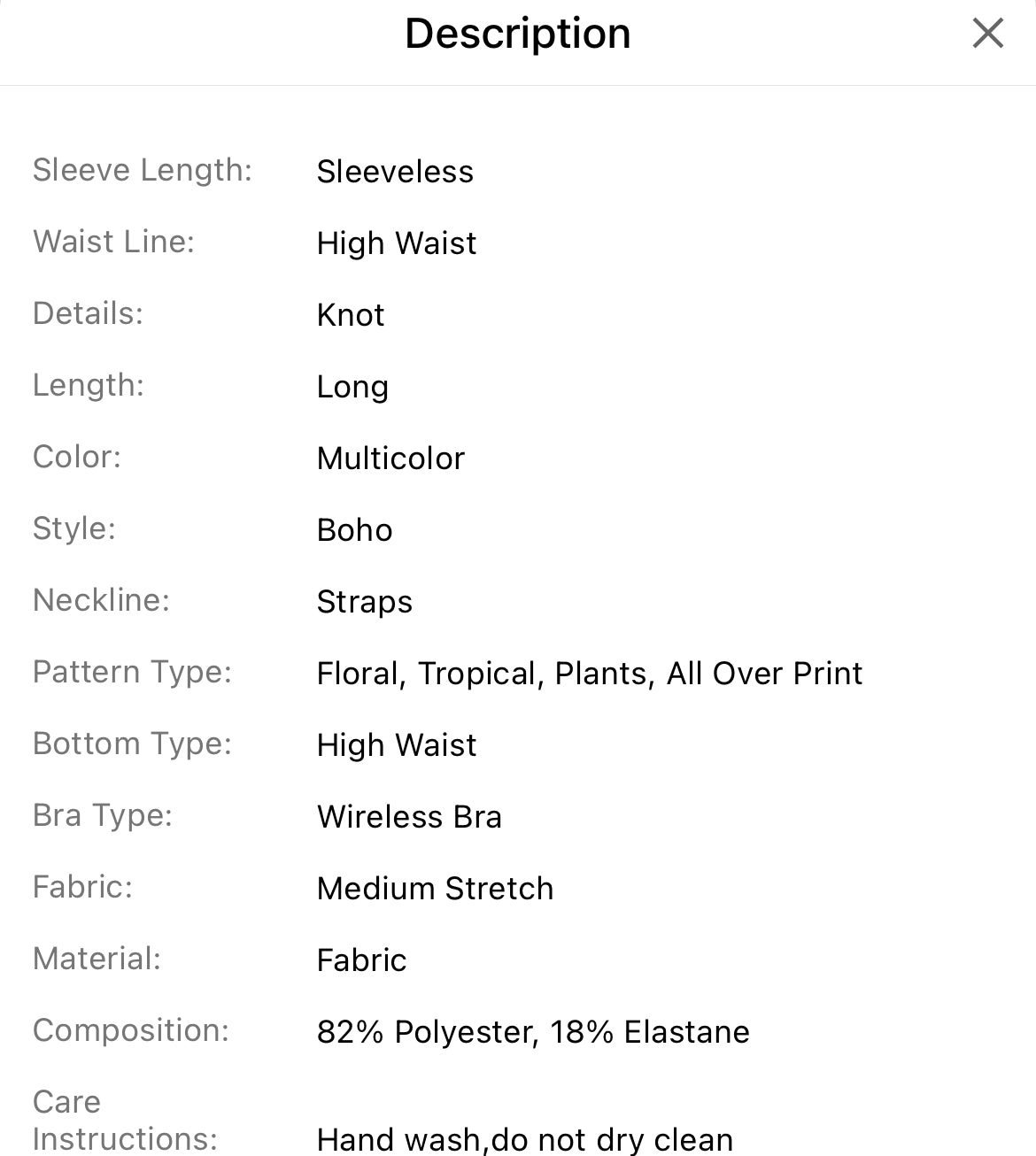
Task: Click the Length row value Long
Action: coord(353,387)
